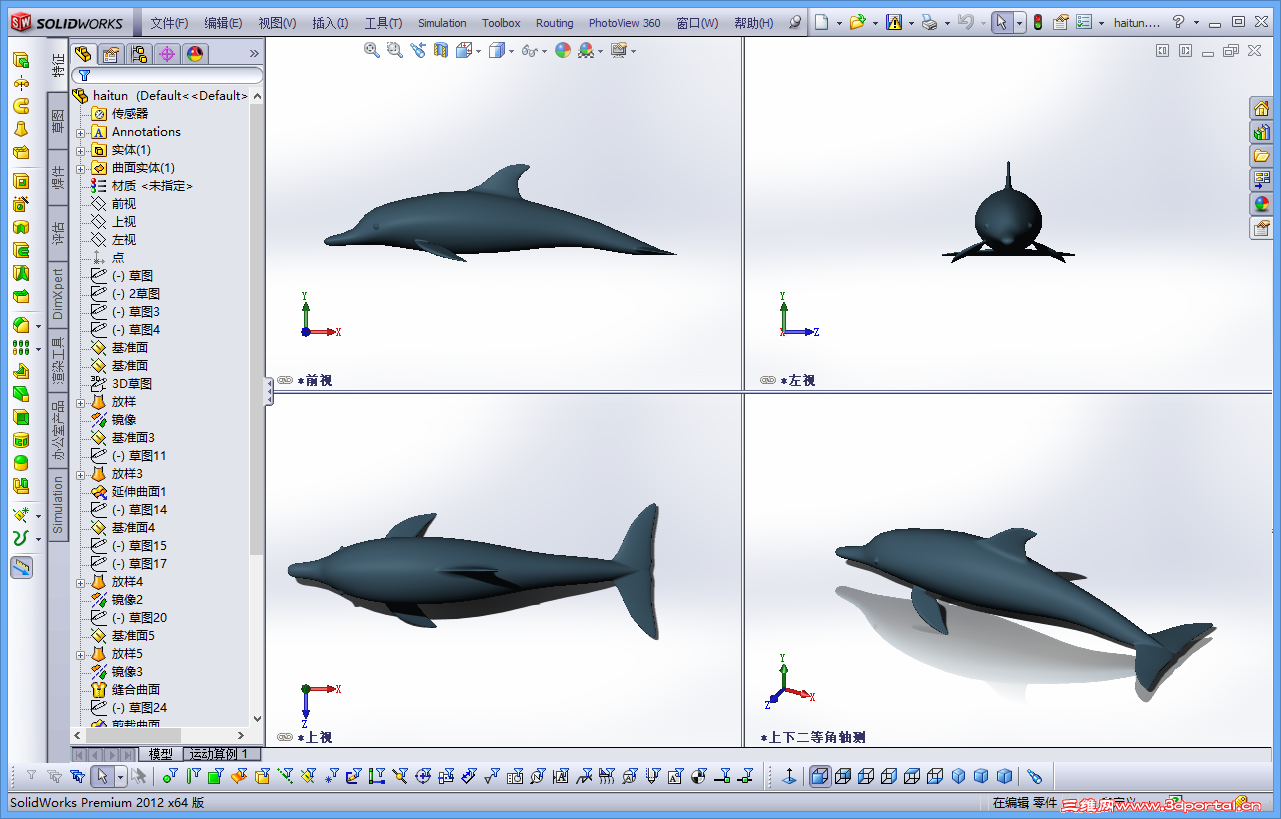
Task: Open the PropertyManager tab icon
Action: pos(111,54)
